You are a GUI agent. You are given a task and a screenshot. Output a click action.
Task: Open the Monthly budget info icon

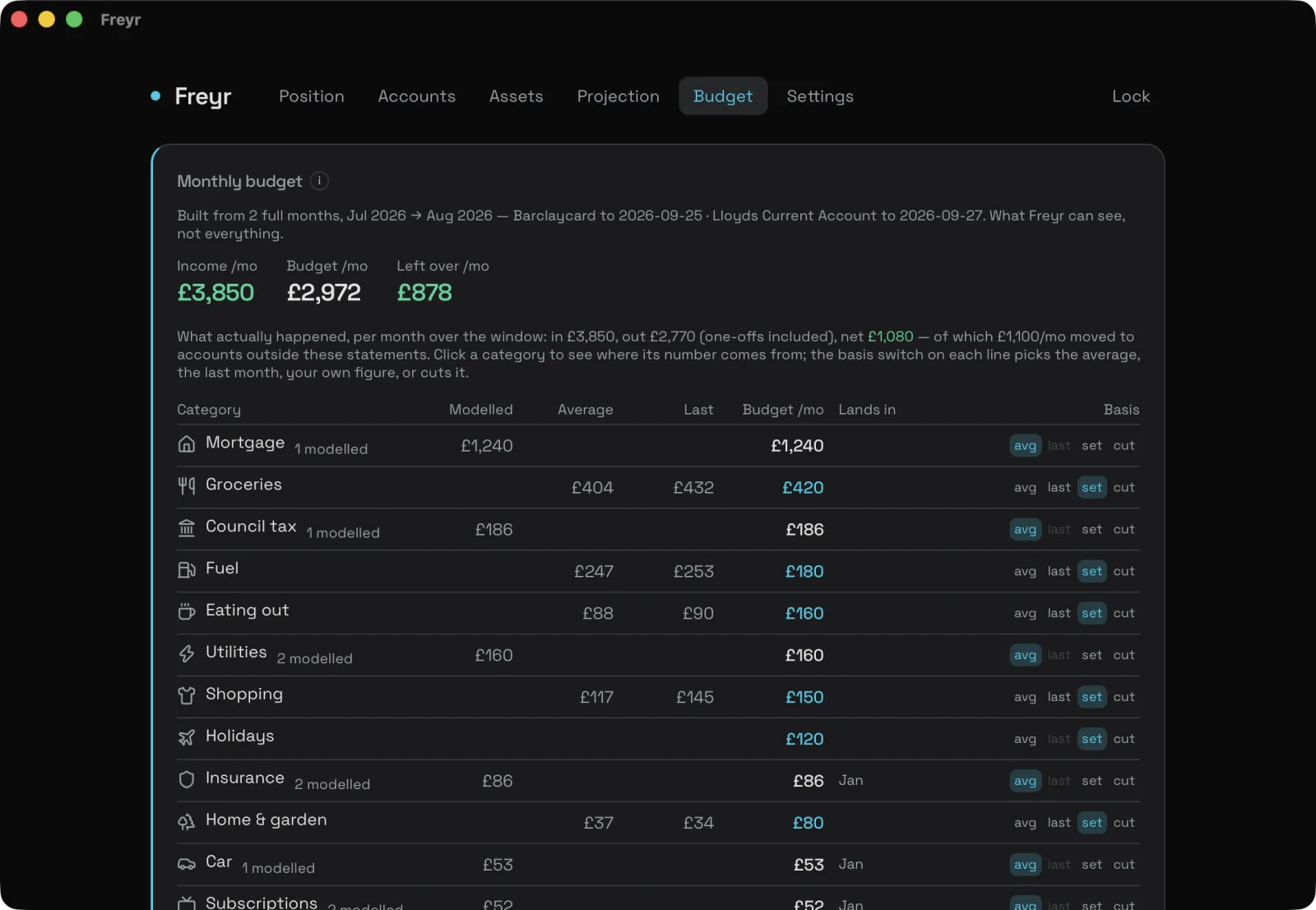click(x=320, y=181)
